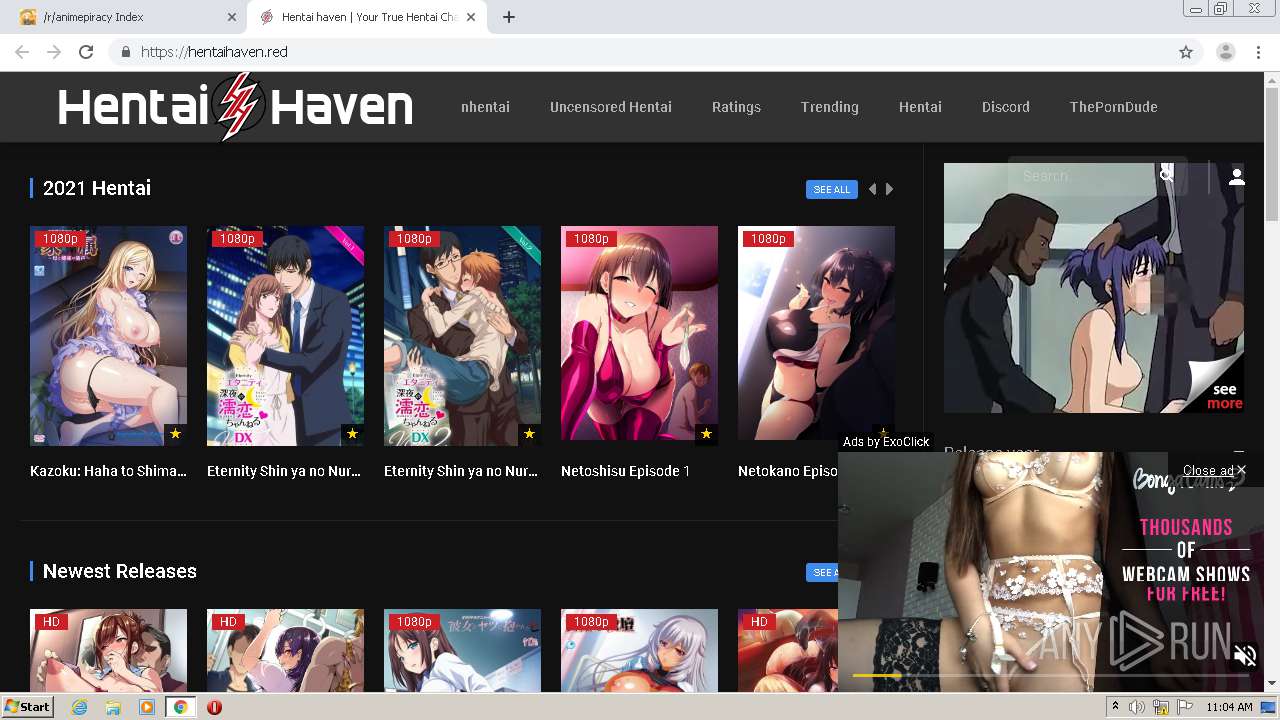Close the Hentai haven browser tab
The width and height of the screenshot is (1280, 720).
(x=472, y=17)
